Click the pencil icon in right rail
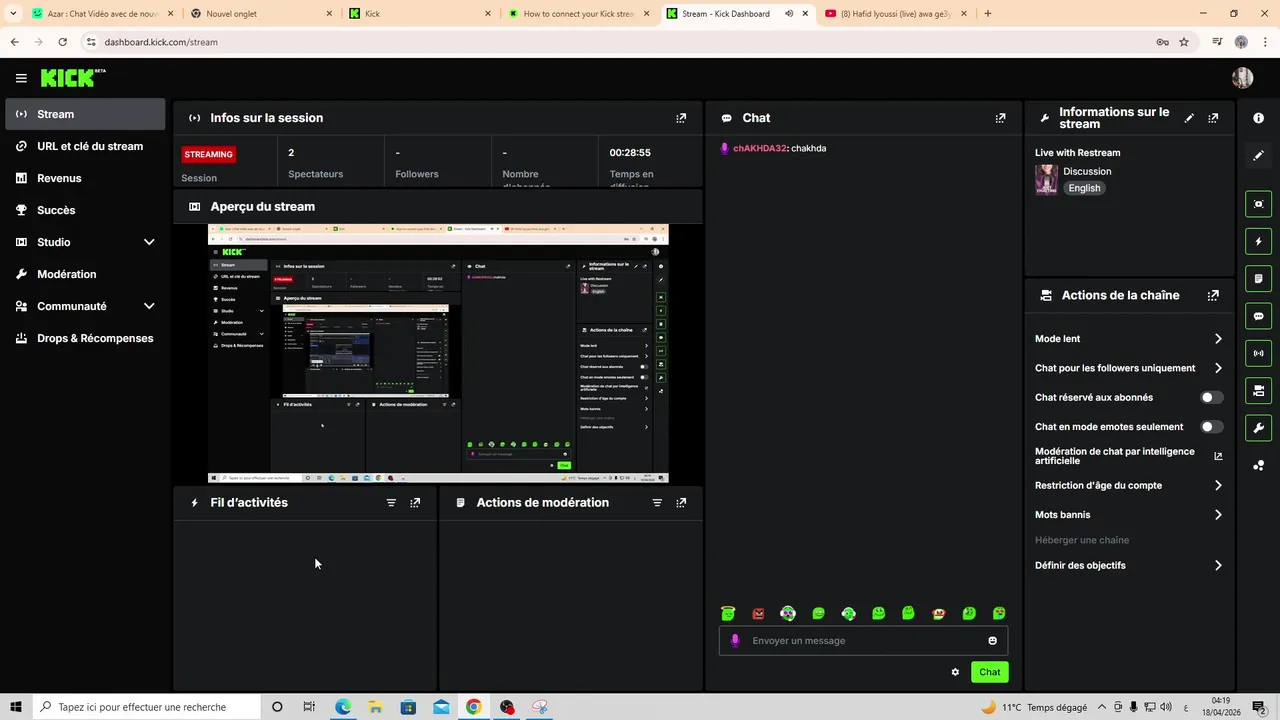This screenshot has height=720, width=1280. coord(1258,156)
